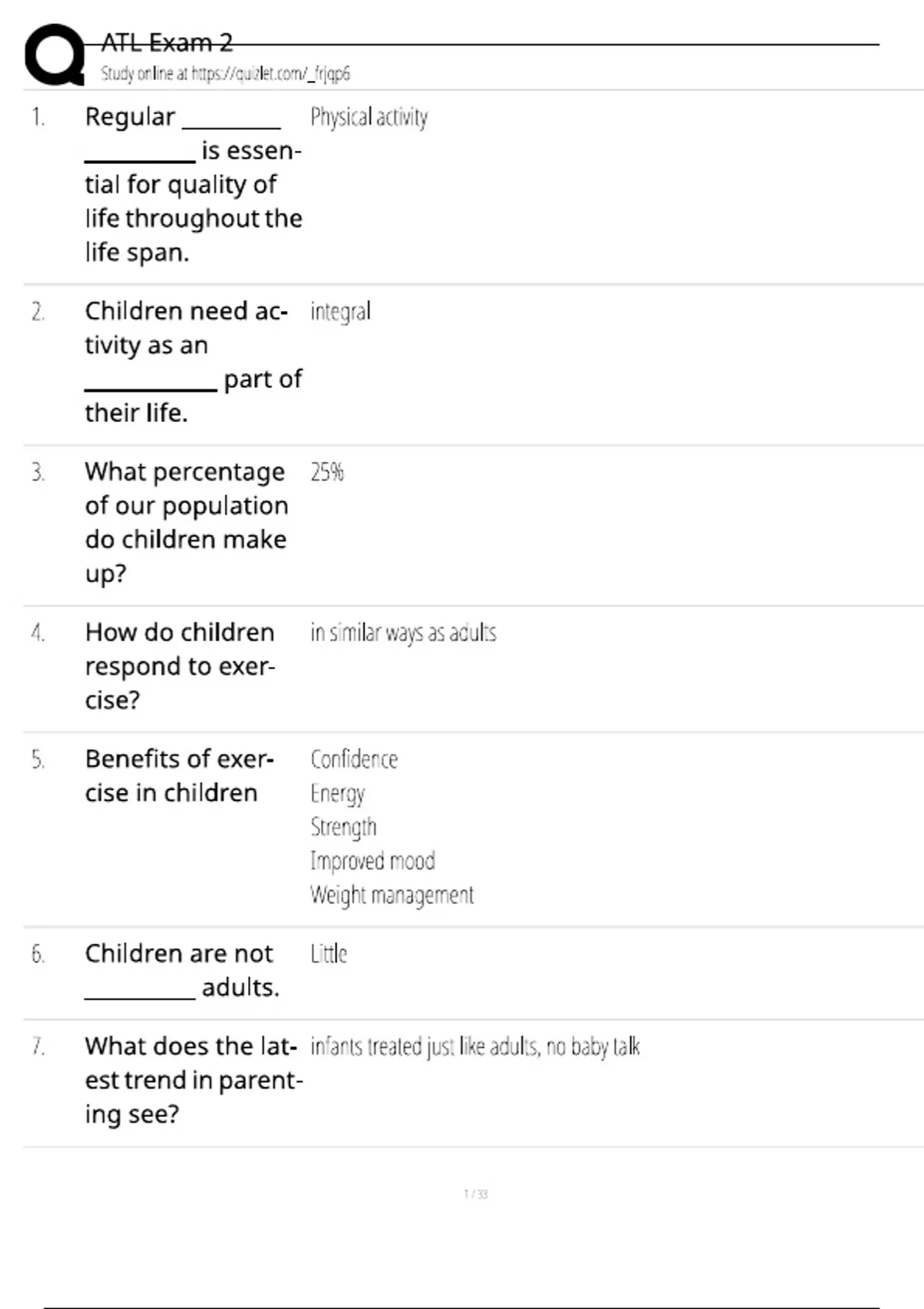Select 'in similar ways as adults' answer

click(x=403, y=633)
